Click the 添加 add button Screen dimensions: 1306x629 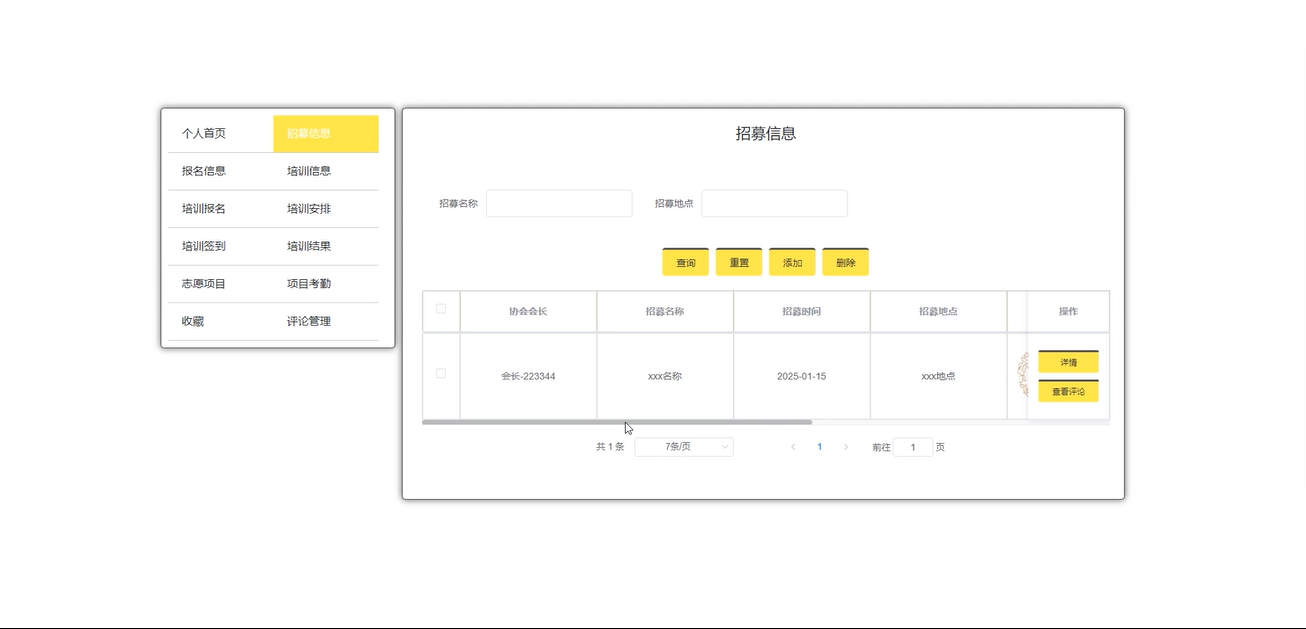click(792, 263)
